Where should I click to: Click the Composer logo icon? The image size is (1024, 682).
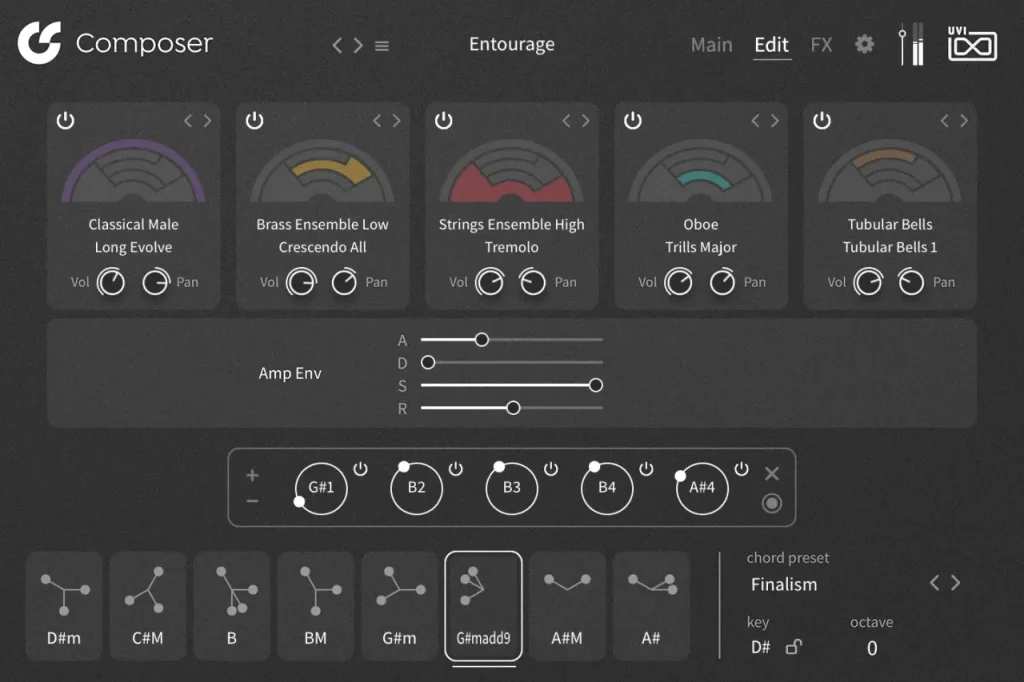pyautogui.click(x=39, y=43)
